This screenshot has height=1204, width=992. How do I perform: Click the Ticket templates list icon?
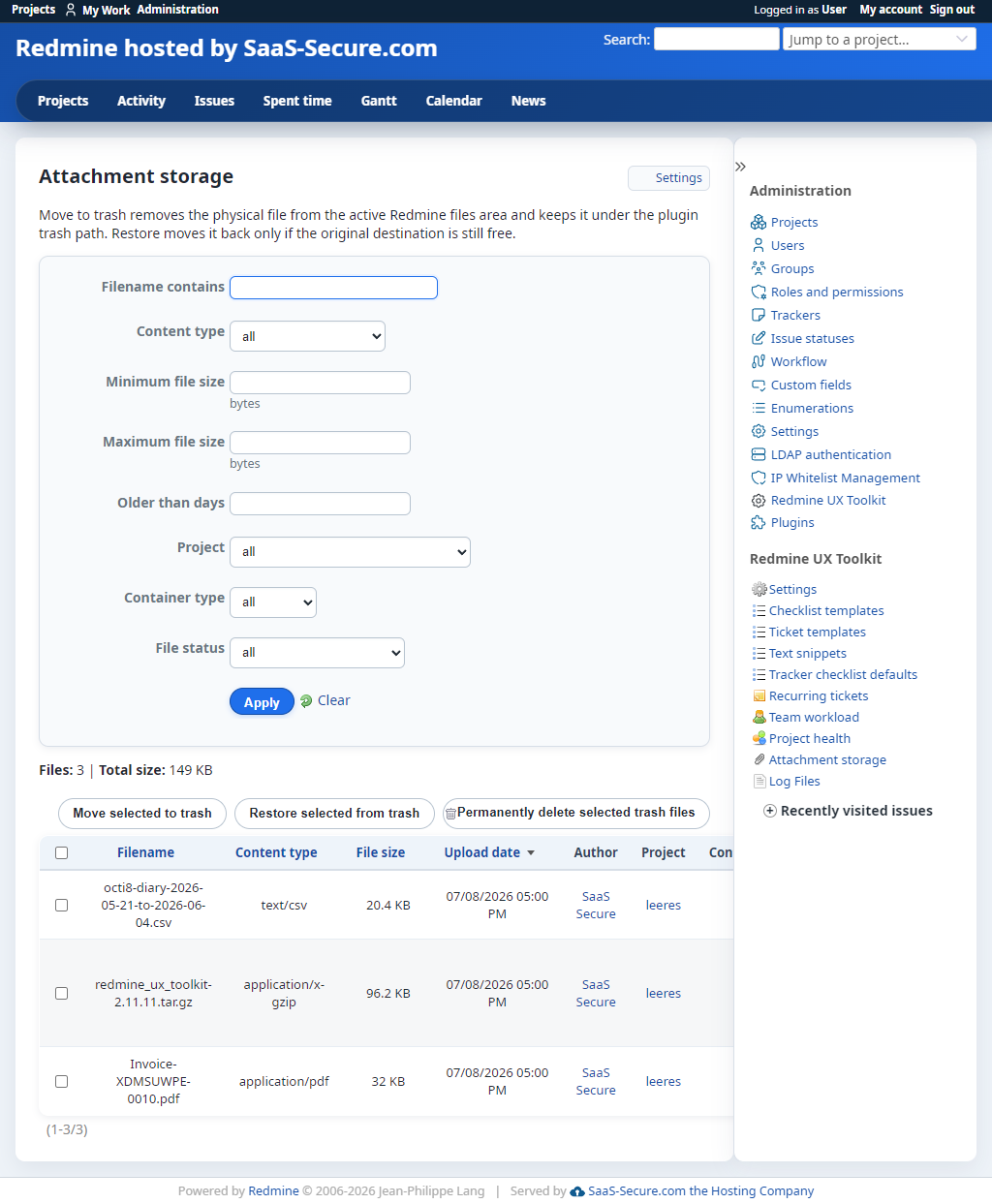759,632
